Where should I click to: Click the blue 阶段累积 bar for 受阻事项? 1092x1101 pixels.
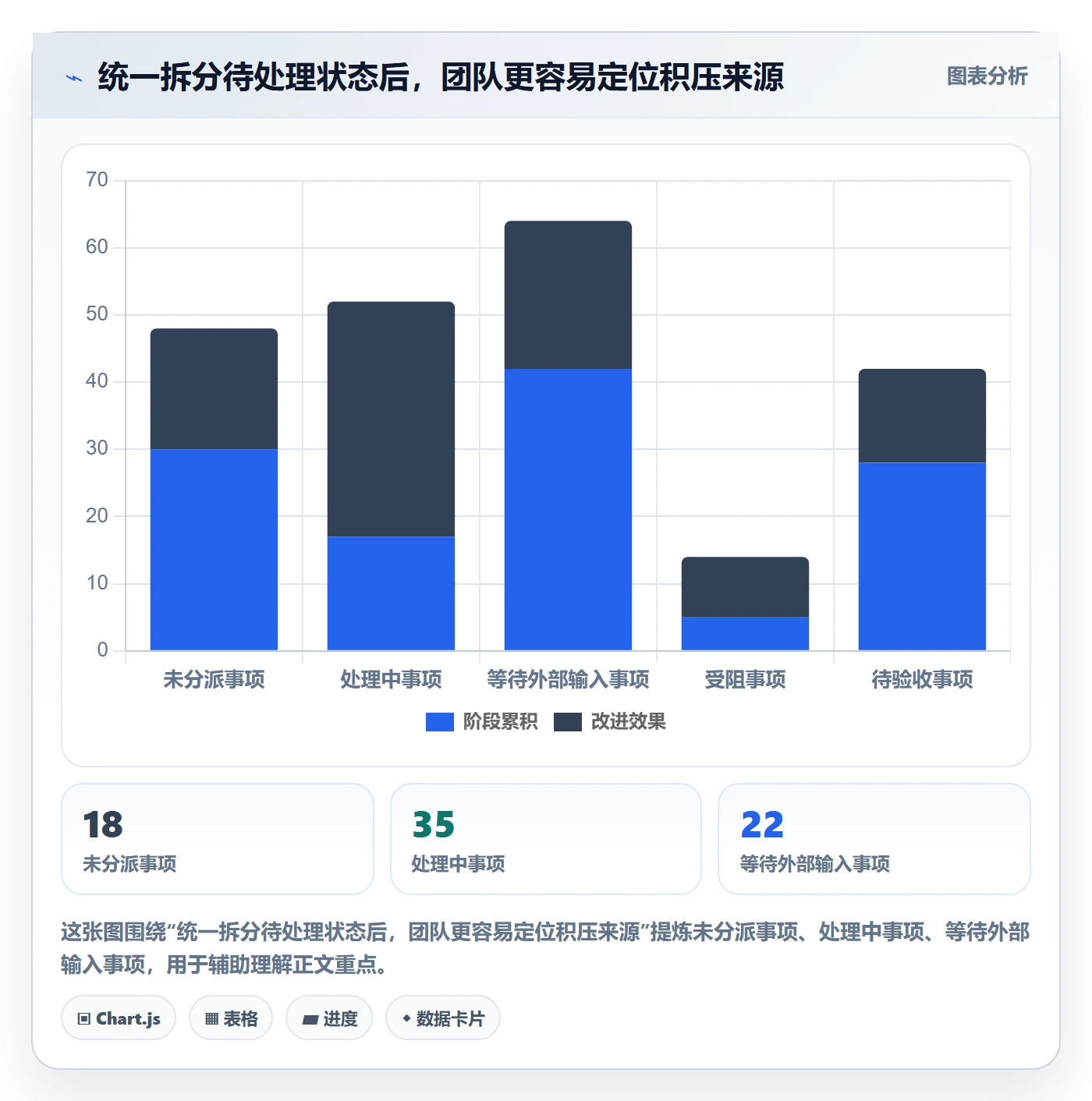pyautogui.click(x=745, y=634)
